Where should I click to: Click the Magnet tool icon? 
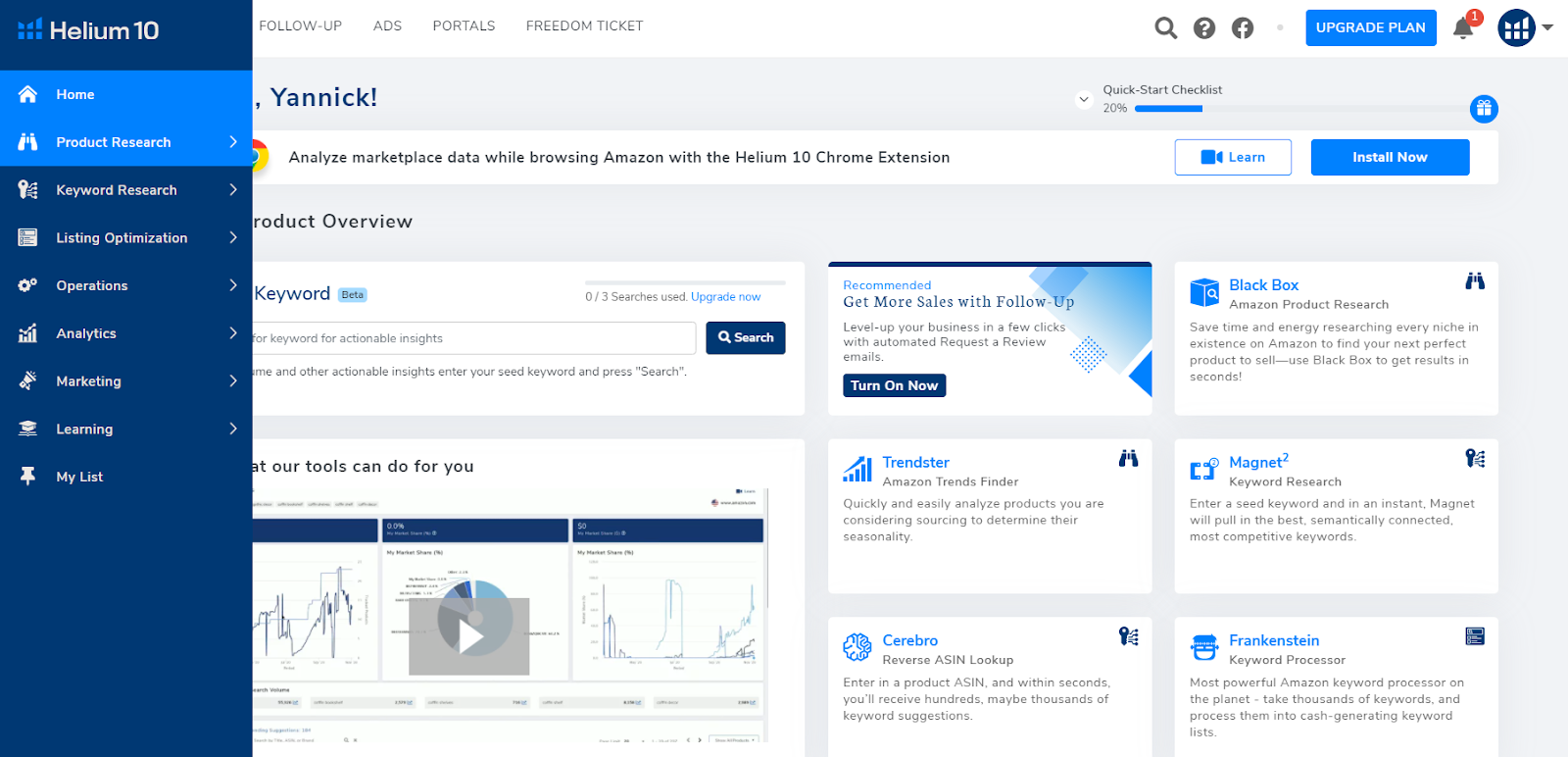click(x=1204, y=470)
